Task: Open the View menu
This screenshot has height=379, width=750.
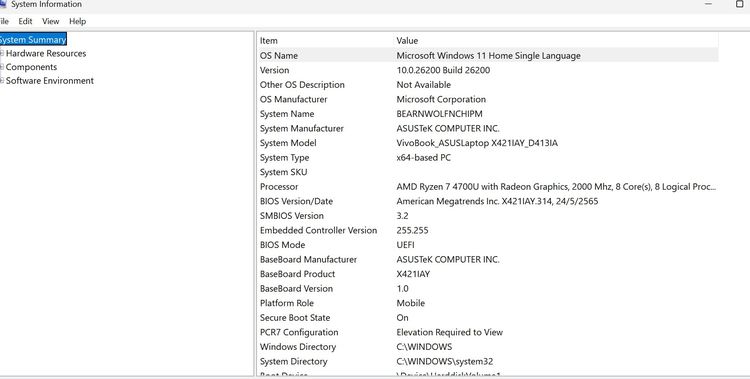Action: [50, 21]
